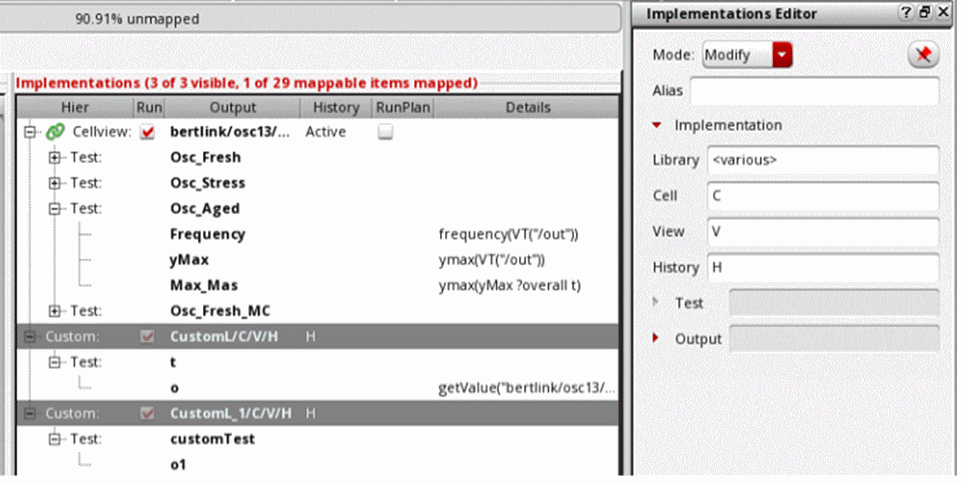Expand the Osc_Fresh test node
Viewport: 961px width, 485px height.
tap(55, 158)
